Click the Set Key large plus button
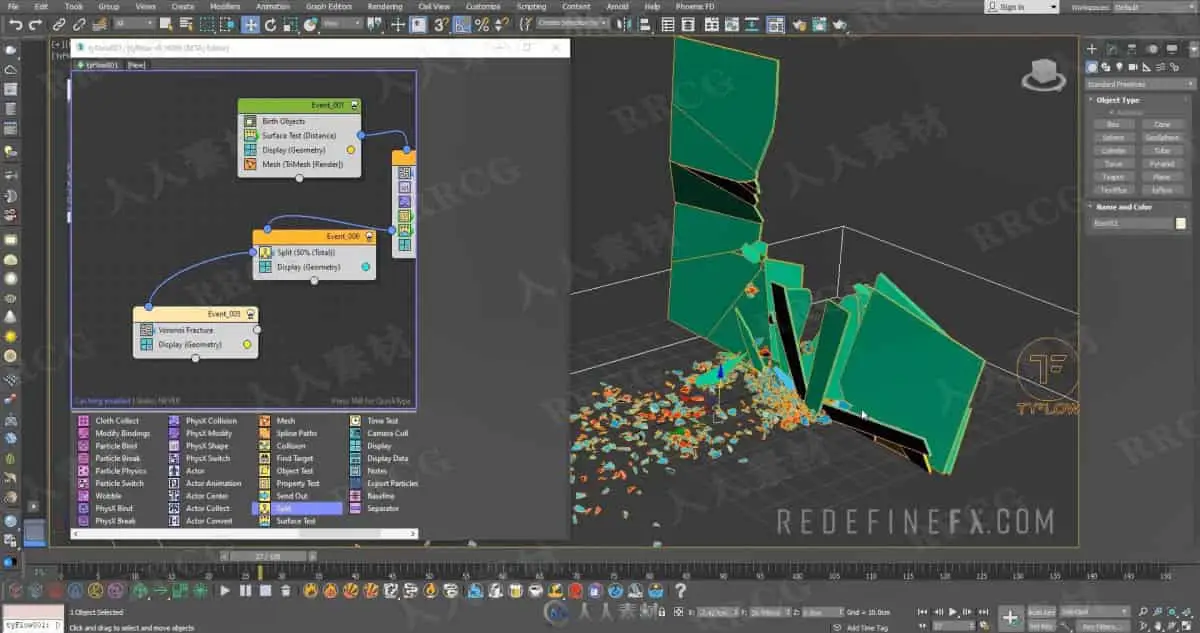1200x633 pixels. pyautogui.click(x=1010, y=618)
